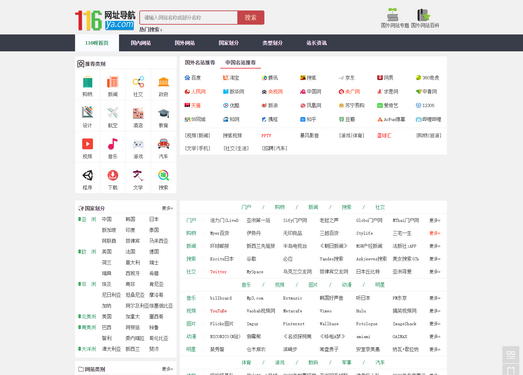Open 类型划分 in the navigation bar

pos(273,43)
